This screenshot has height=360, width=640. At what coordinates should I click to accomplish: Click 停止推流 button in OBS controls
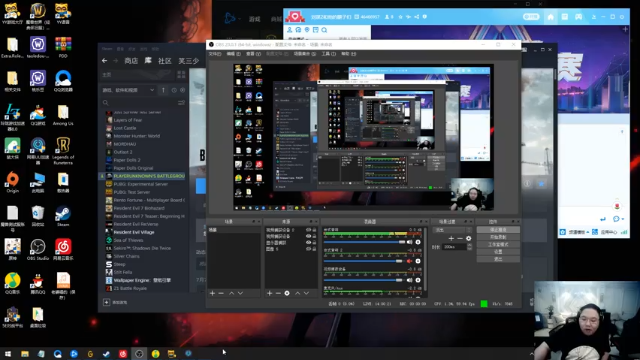click(x=498, y=230)
